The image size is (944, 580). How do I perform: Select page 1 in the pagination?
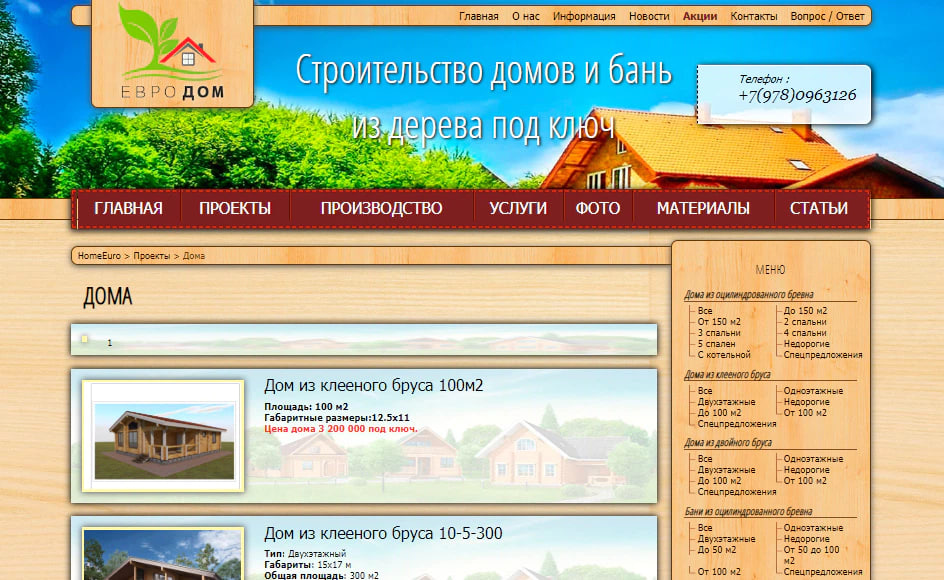(x=110, y=343)
